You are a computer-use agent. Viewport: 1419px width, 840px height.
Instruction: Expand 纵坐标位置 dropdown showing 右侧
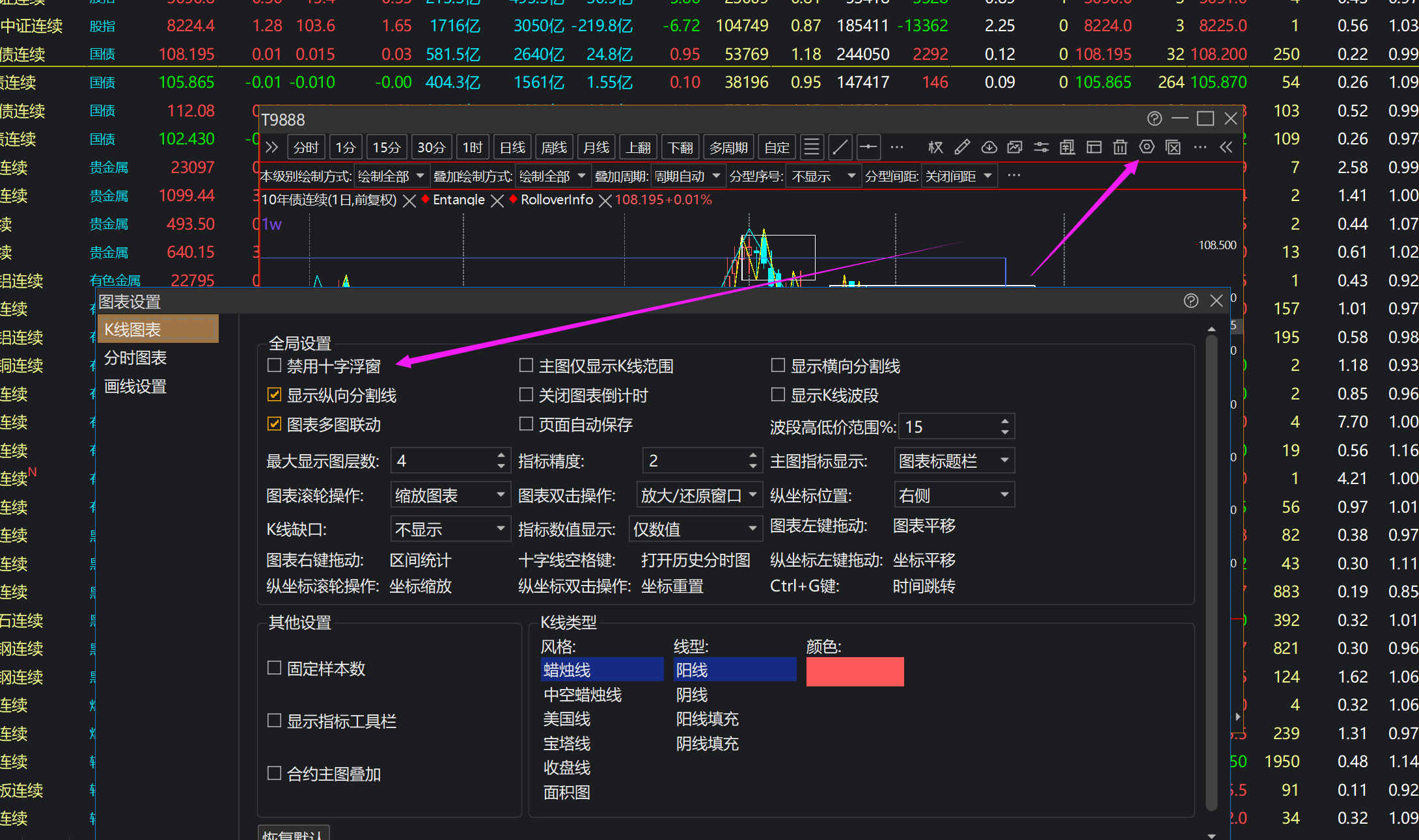coord(954,495)
